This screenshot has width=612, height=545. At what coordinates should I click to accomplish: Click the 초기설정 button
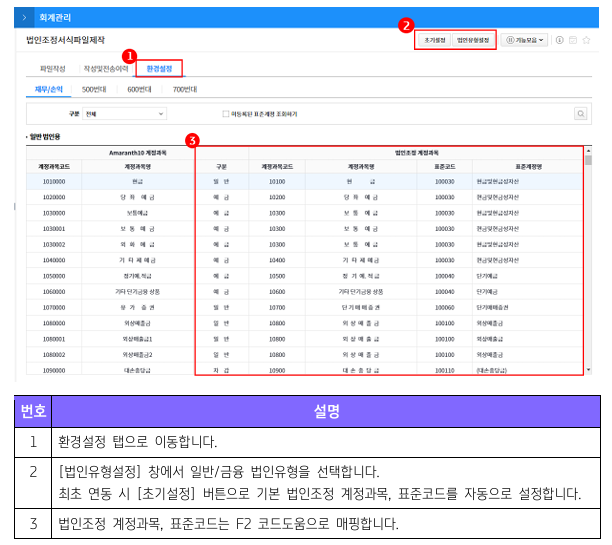pyautogui.click(x=435, y=40)
